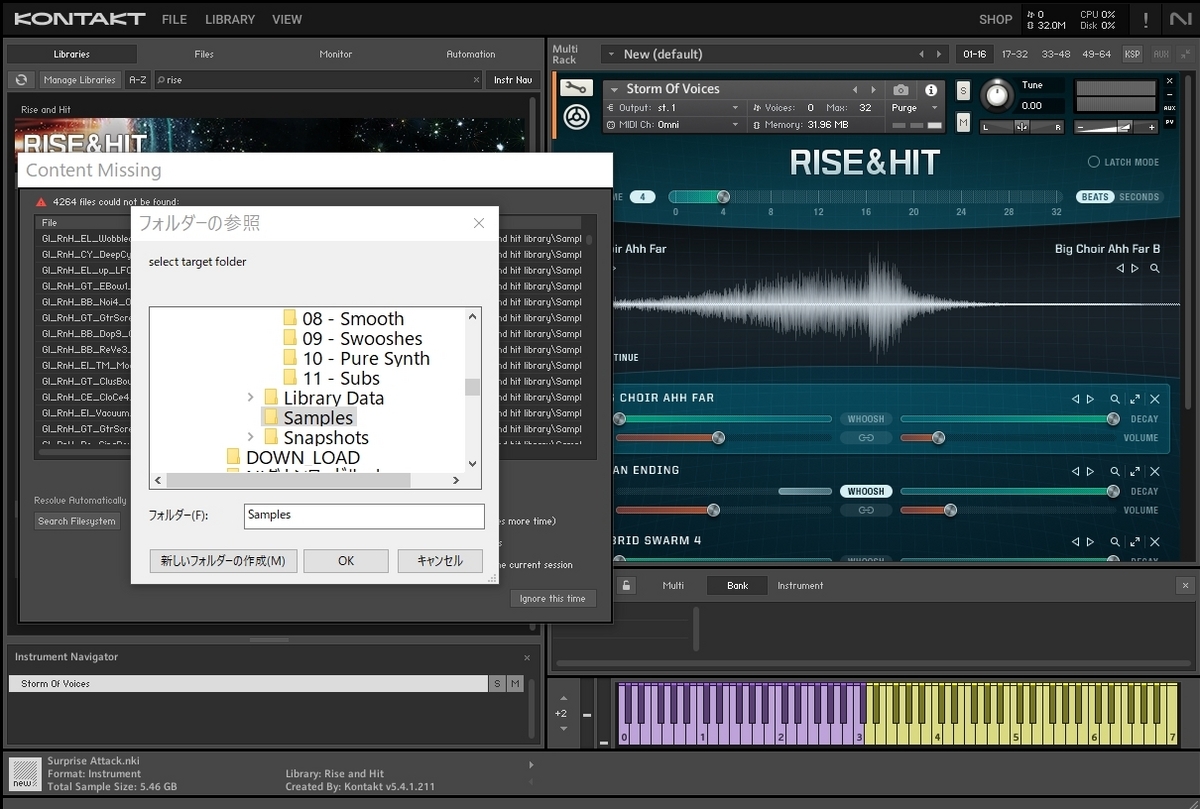Viewport: 1200px width, 809px height.
Task: Open the multi preset New (default) dropdown
Action: click(610, 54)
